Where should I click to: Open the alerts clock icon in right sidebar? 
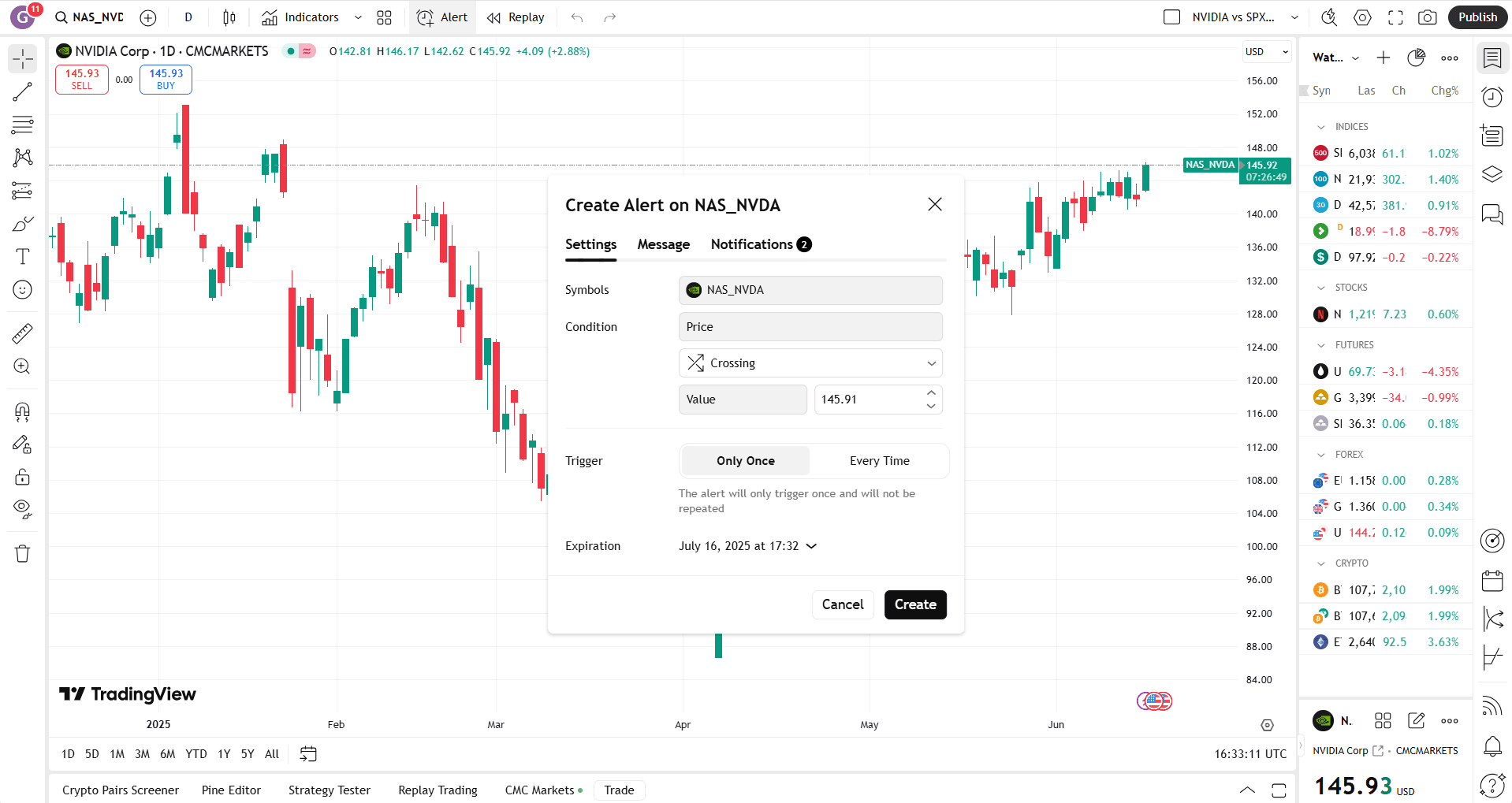pos(1492,97)
